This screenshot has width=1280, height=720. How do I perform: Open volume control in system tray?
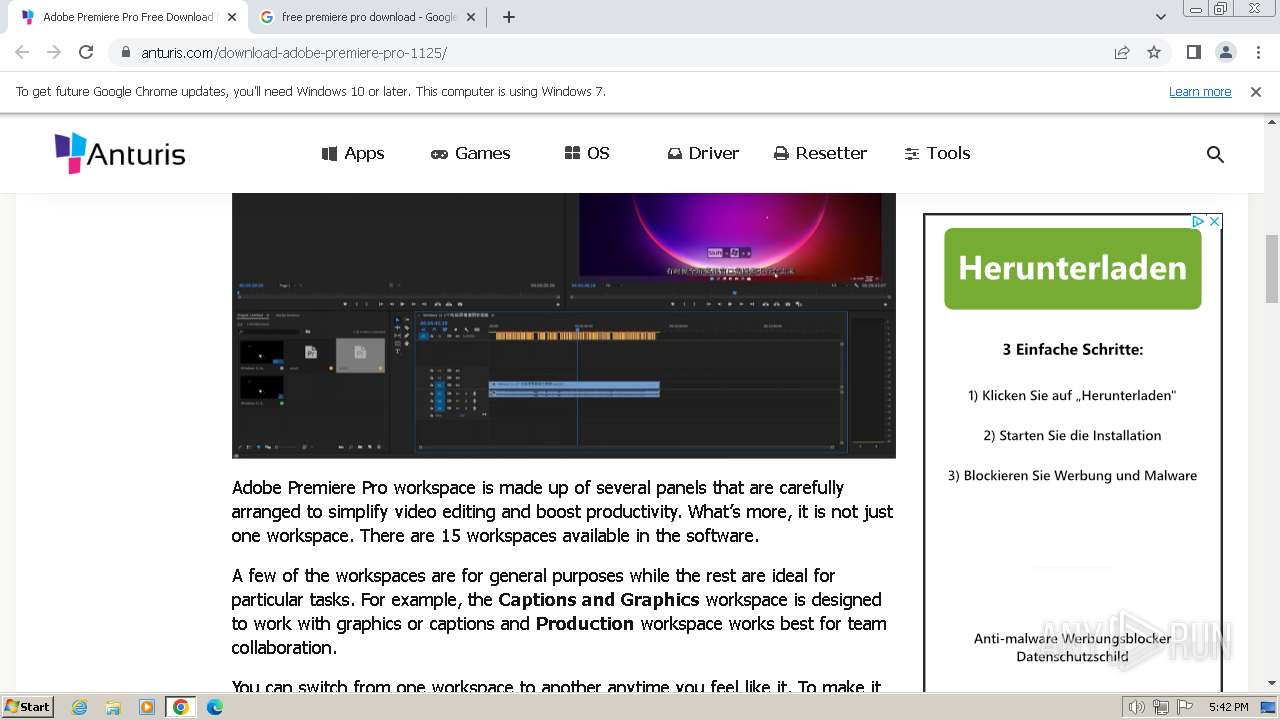tap(1137, 707)
